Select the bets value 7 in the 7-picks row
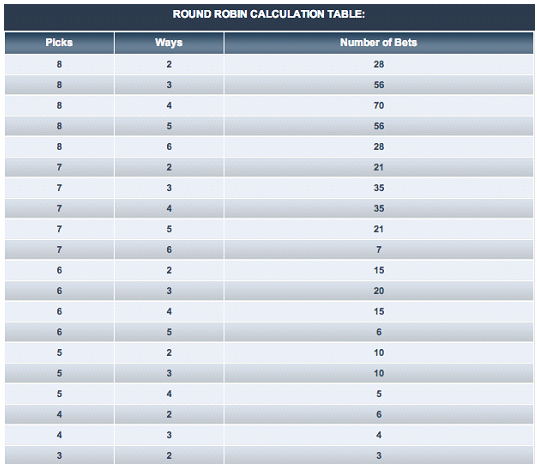The image size is (537, 467). pos(378,250)
